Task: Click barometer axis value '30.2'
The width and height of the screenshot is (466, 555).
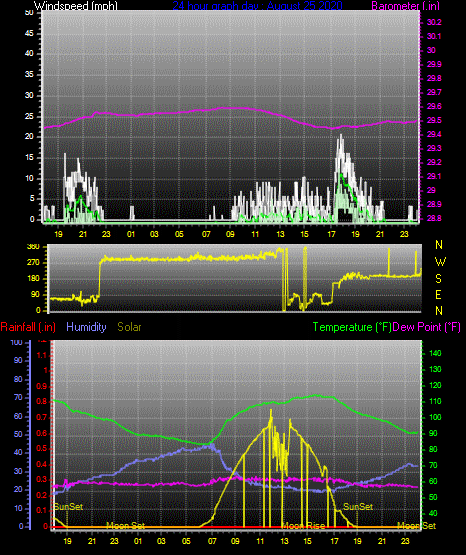Action: (434, 22)
